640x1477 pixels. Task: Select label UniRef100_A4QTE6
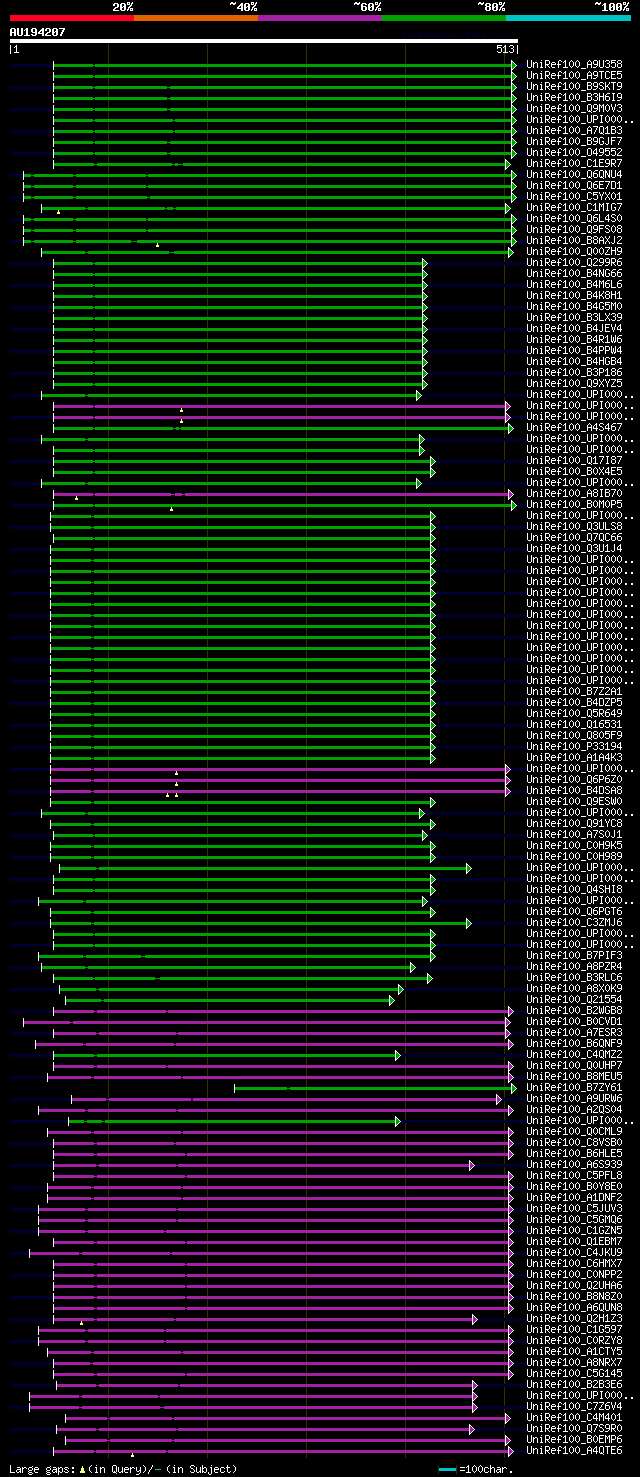574,1450
